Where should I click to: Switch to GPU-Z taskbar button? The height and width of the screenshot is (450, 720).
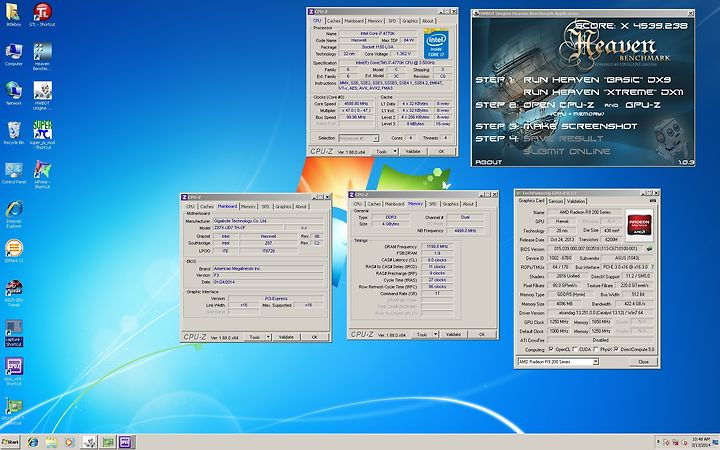(108, 442)
